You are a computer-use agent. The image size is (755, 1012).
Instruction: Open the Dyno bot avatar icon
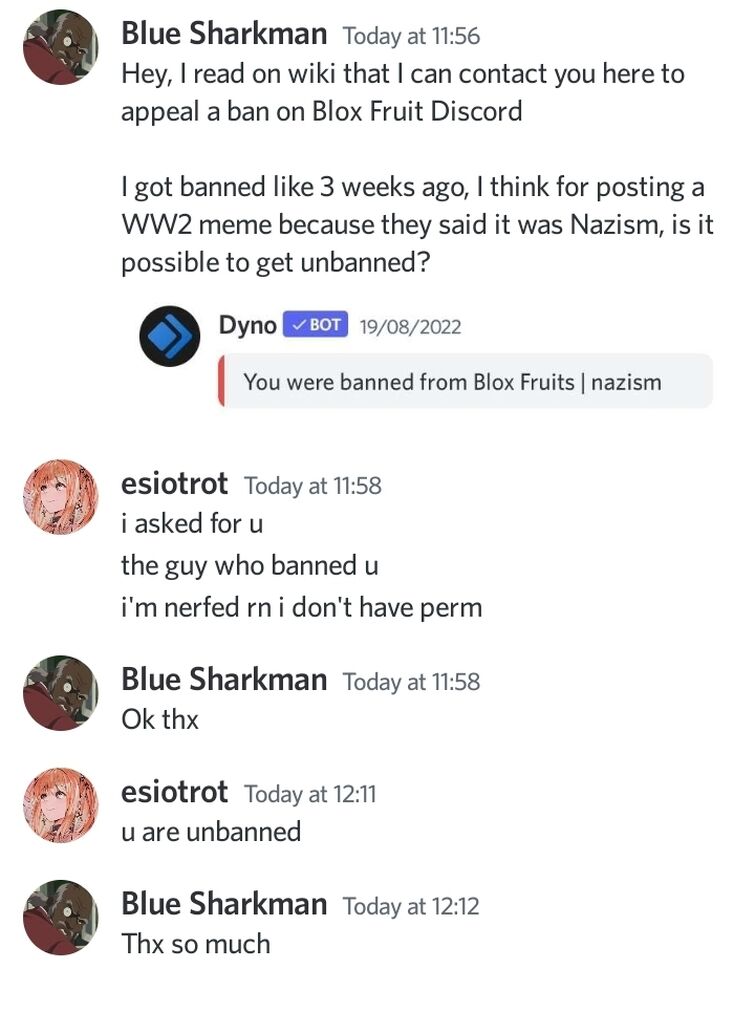coord(169,336)
